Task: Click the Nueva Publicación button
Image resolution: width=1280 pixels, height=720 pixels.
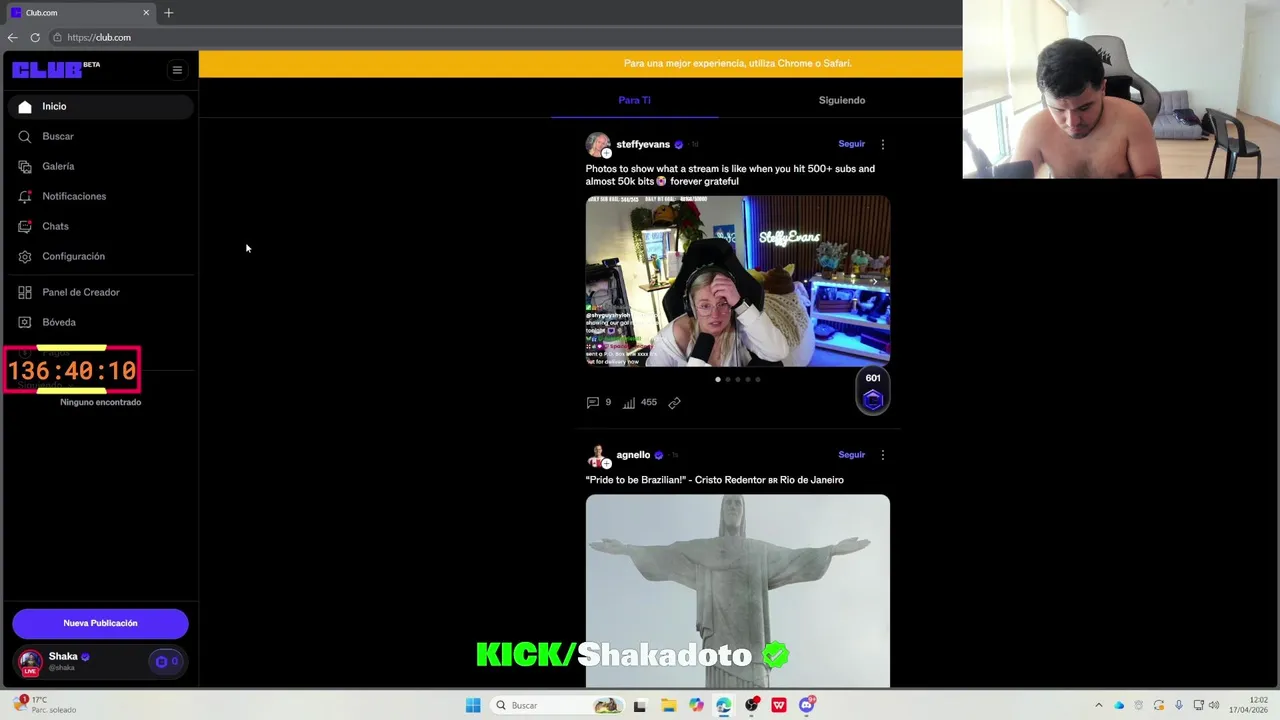Action: coord(100,623)
